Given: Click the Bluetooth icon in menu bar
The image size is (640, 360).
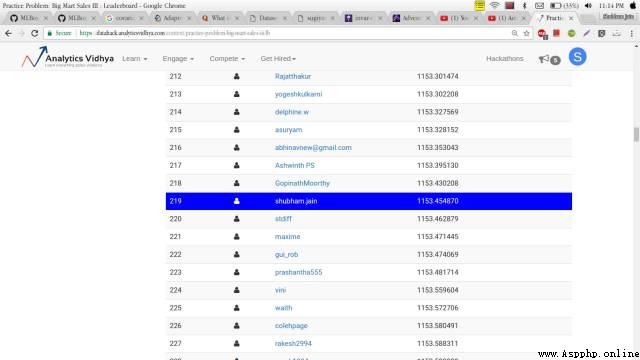Looking at the screenshot, I should click(524, 5).
